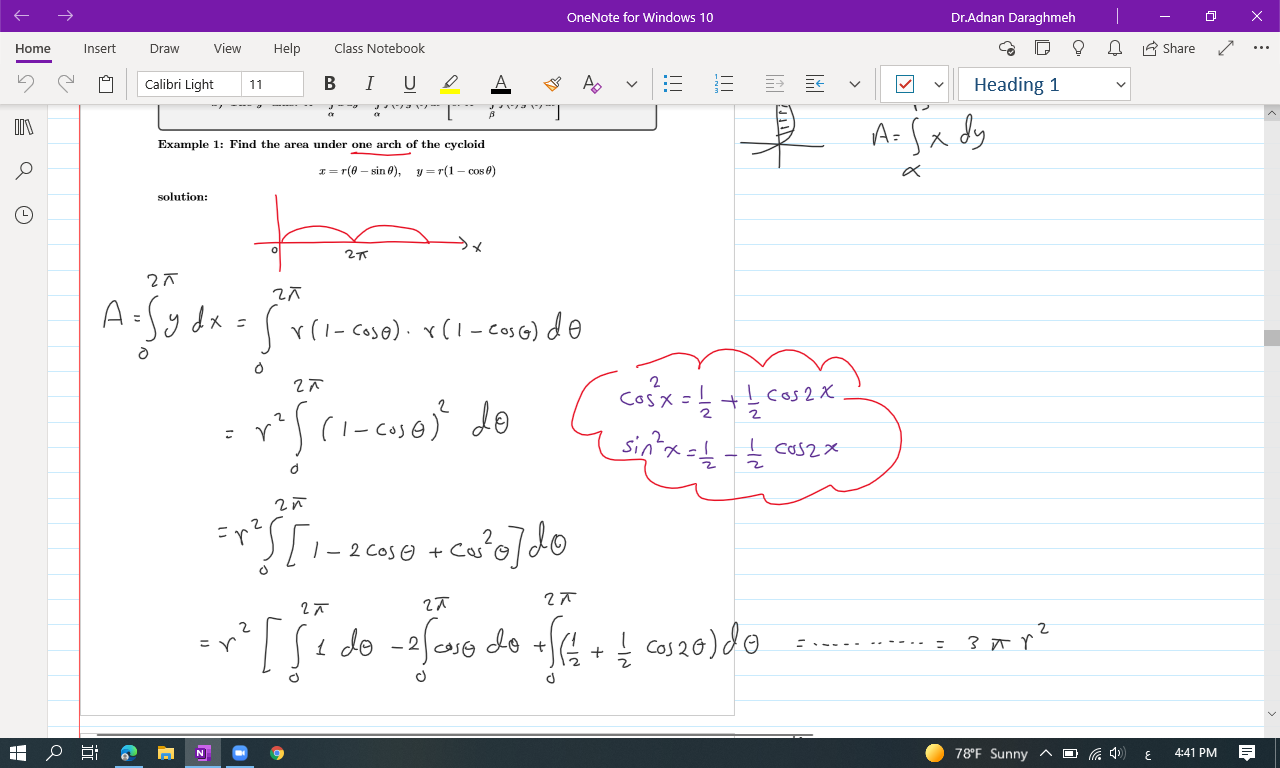The image size is (1280, 768).
Task: Click the Undo arrow icon
Action: 27,84
